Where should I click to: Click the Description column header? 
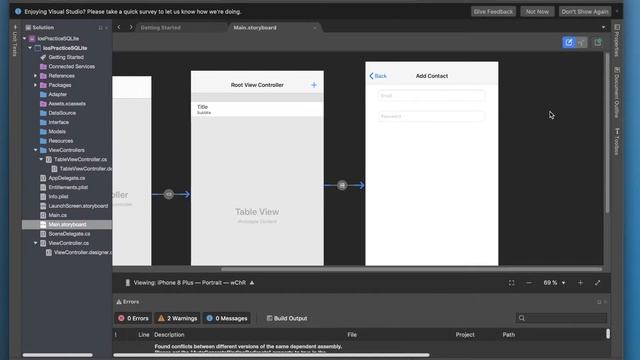point(169,335)
